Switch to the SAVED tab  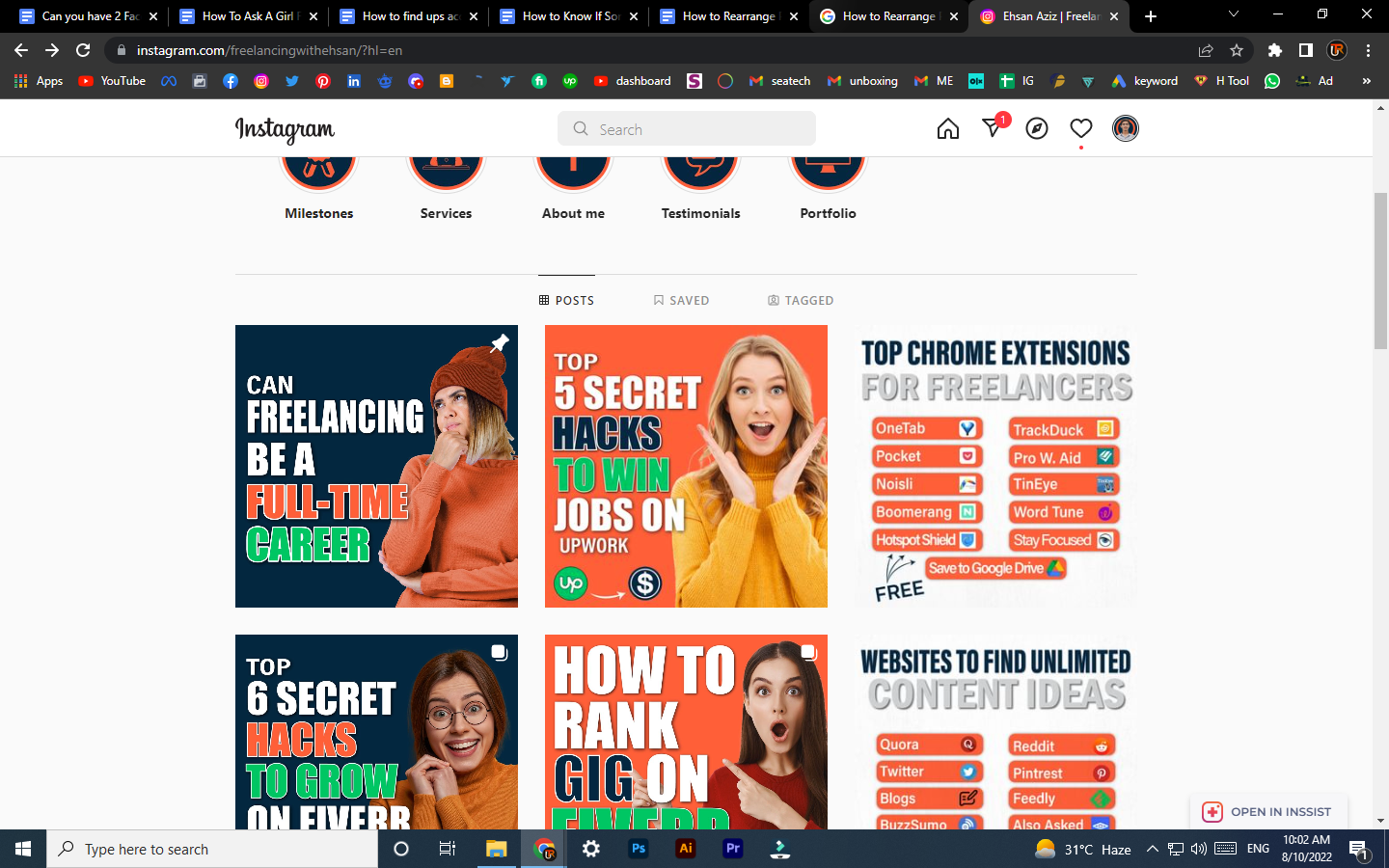[x=681, y=300]
